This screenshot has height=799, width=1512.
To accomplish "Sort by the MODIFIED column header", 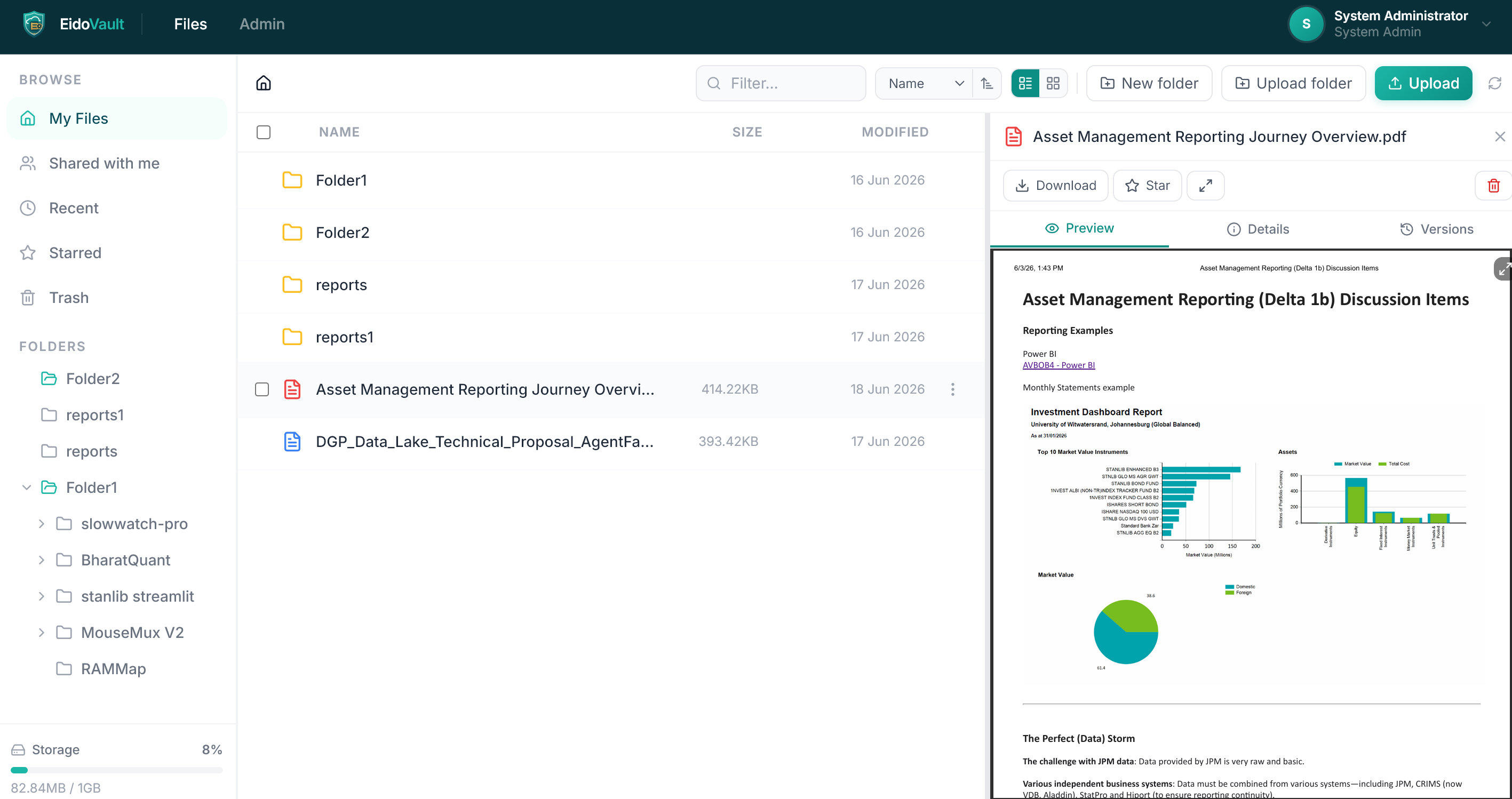I will (895, 132).
